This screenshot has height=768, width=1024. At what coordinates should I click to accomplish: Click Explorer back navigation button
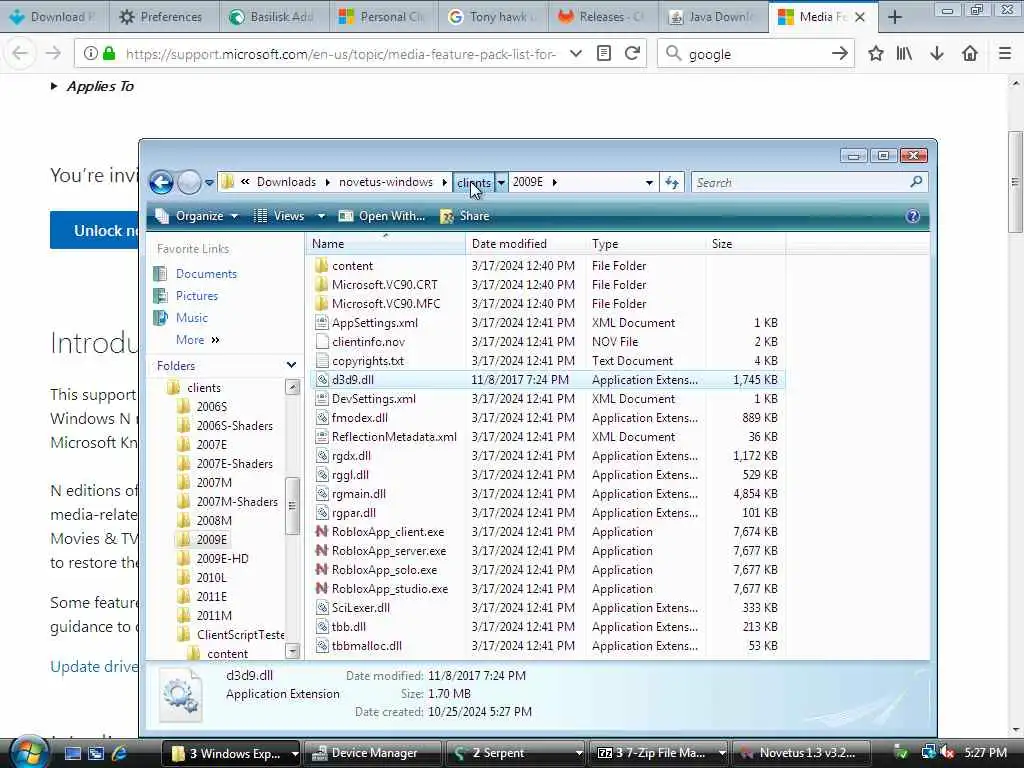pos(161,182)
